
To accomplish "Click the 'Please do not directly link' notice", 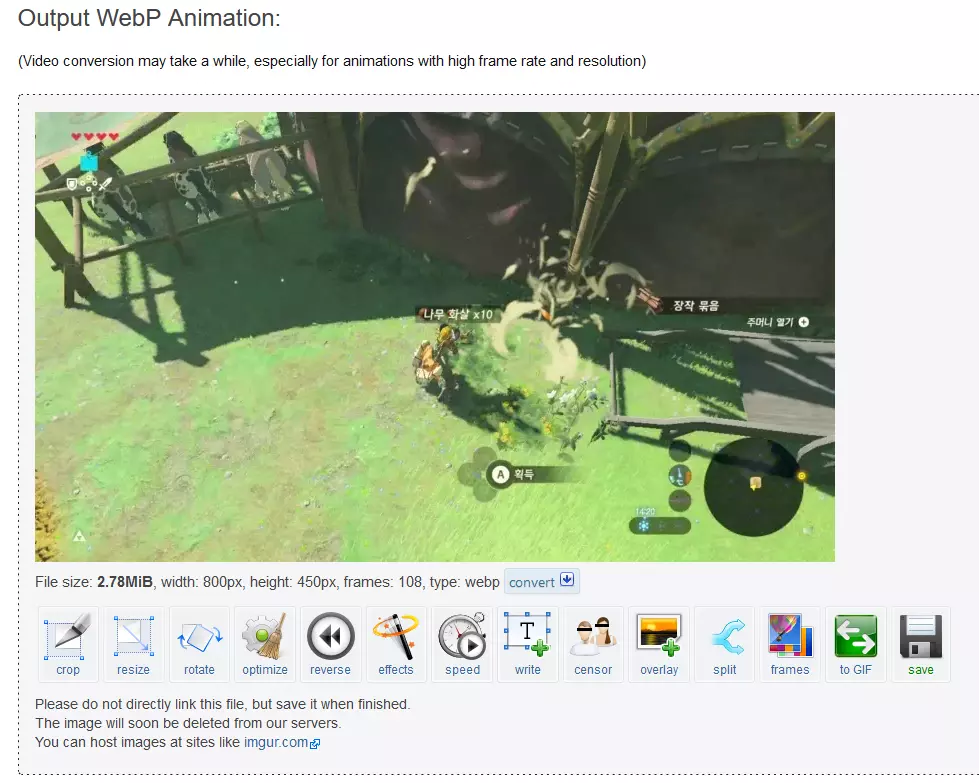I will pyautogui.click(x=222, y=704).
